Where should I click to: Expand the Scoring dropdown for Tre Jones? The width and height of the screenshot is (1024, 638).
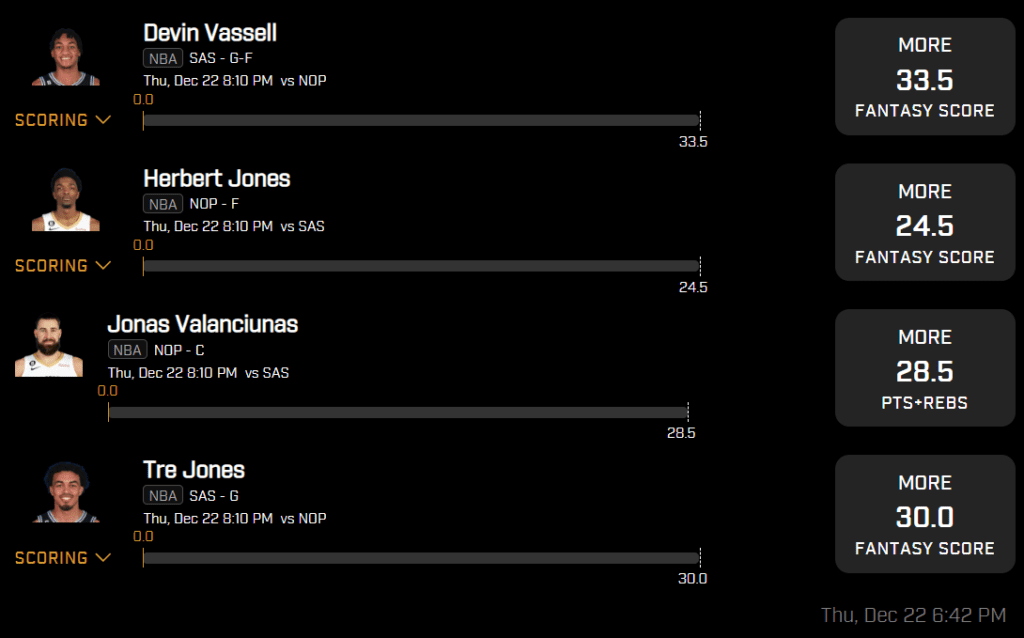tap(63, 558)
